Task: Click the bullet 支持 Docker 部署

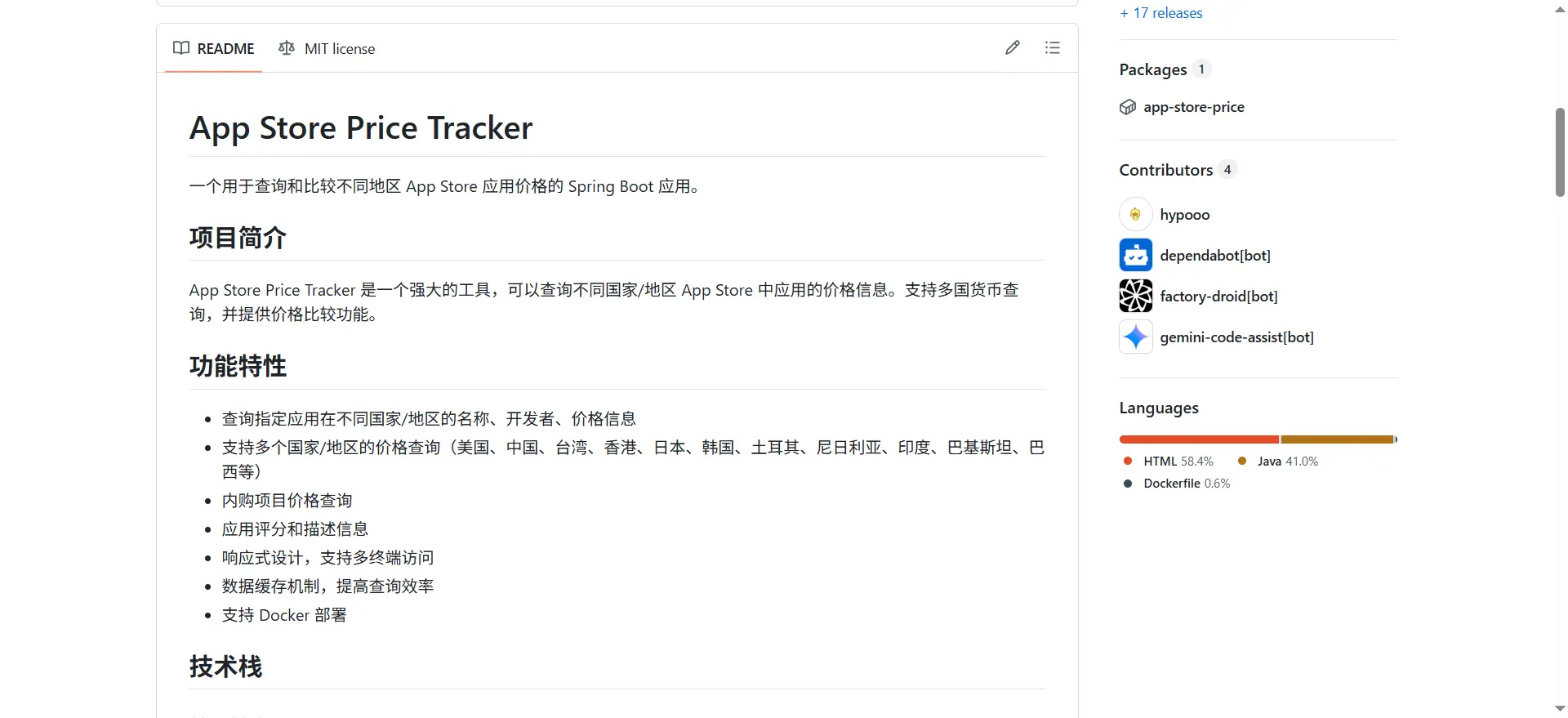Action: click(x=284, y=615)
